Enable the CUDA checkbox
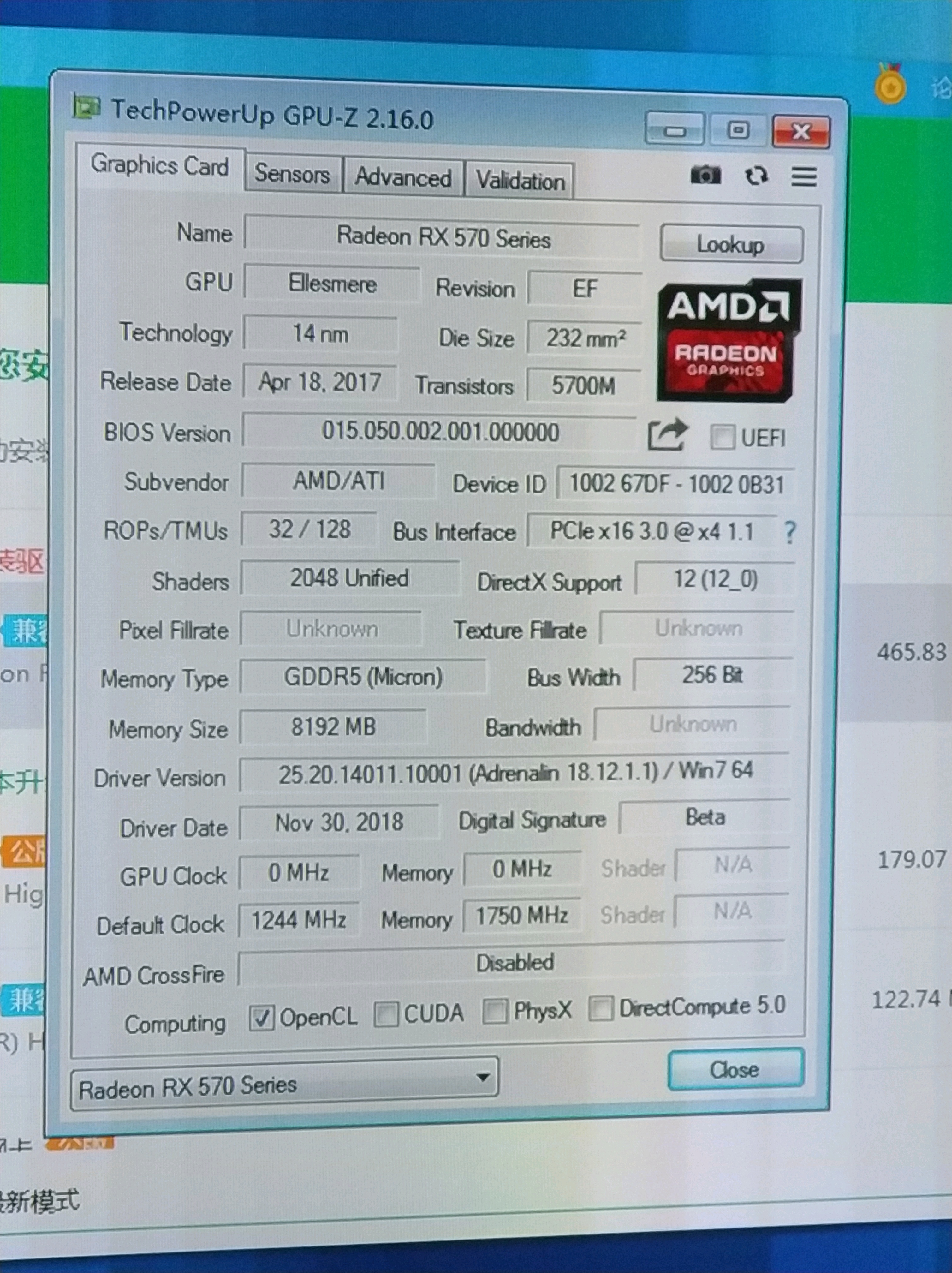 click(x=386, y=1014)
